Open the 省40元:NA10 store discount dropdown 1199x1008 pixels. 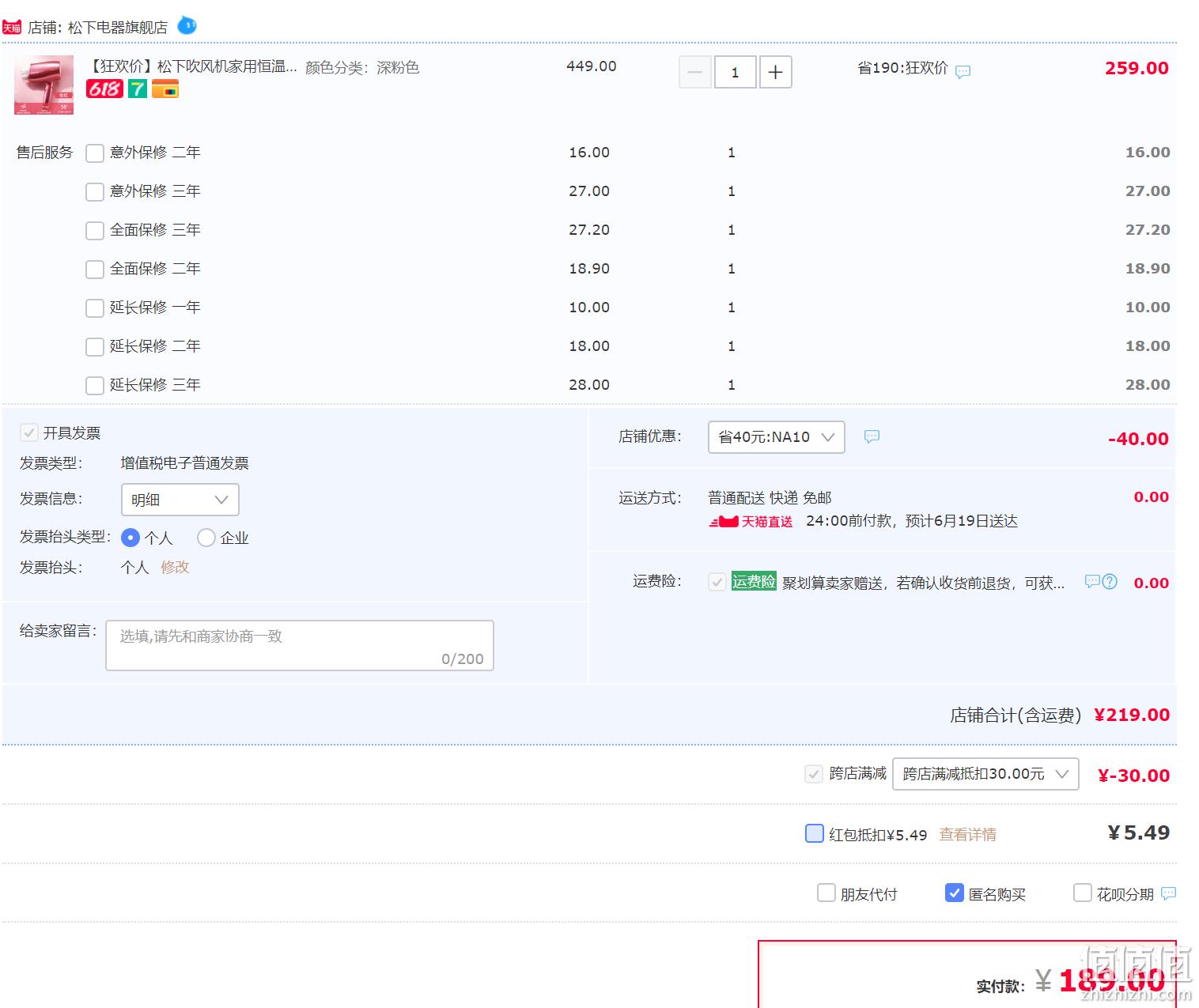point(777,436)
